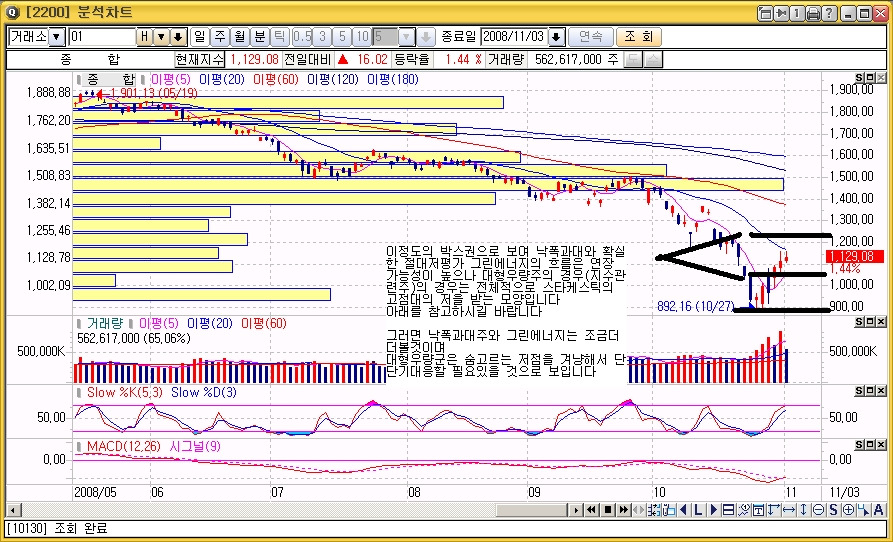
Task: Print the chart with printer icon
Action: [x=813, y=13]
